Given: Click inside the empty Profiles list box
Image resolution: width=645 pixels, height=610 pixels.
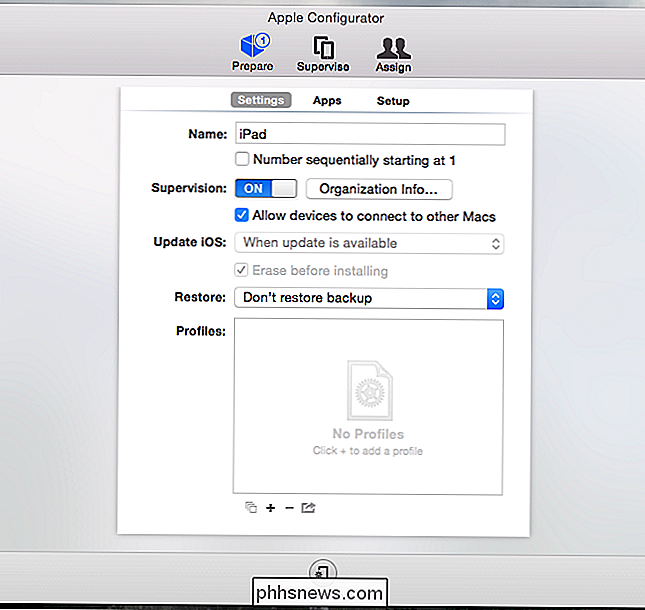Looking at the screenshot, I should (368, 406).
